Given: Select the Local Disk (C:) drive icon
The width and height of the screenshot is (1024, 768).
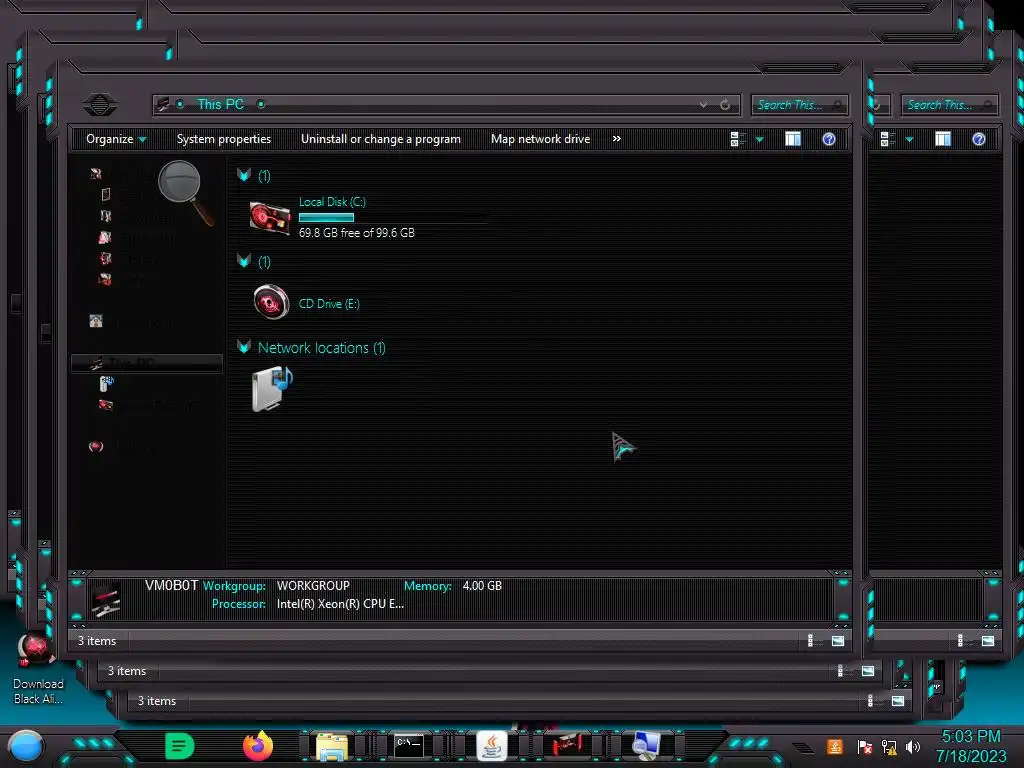Looking at the screenshot, I should click(270, 217).
